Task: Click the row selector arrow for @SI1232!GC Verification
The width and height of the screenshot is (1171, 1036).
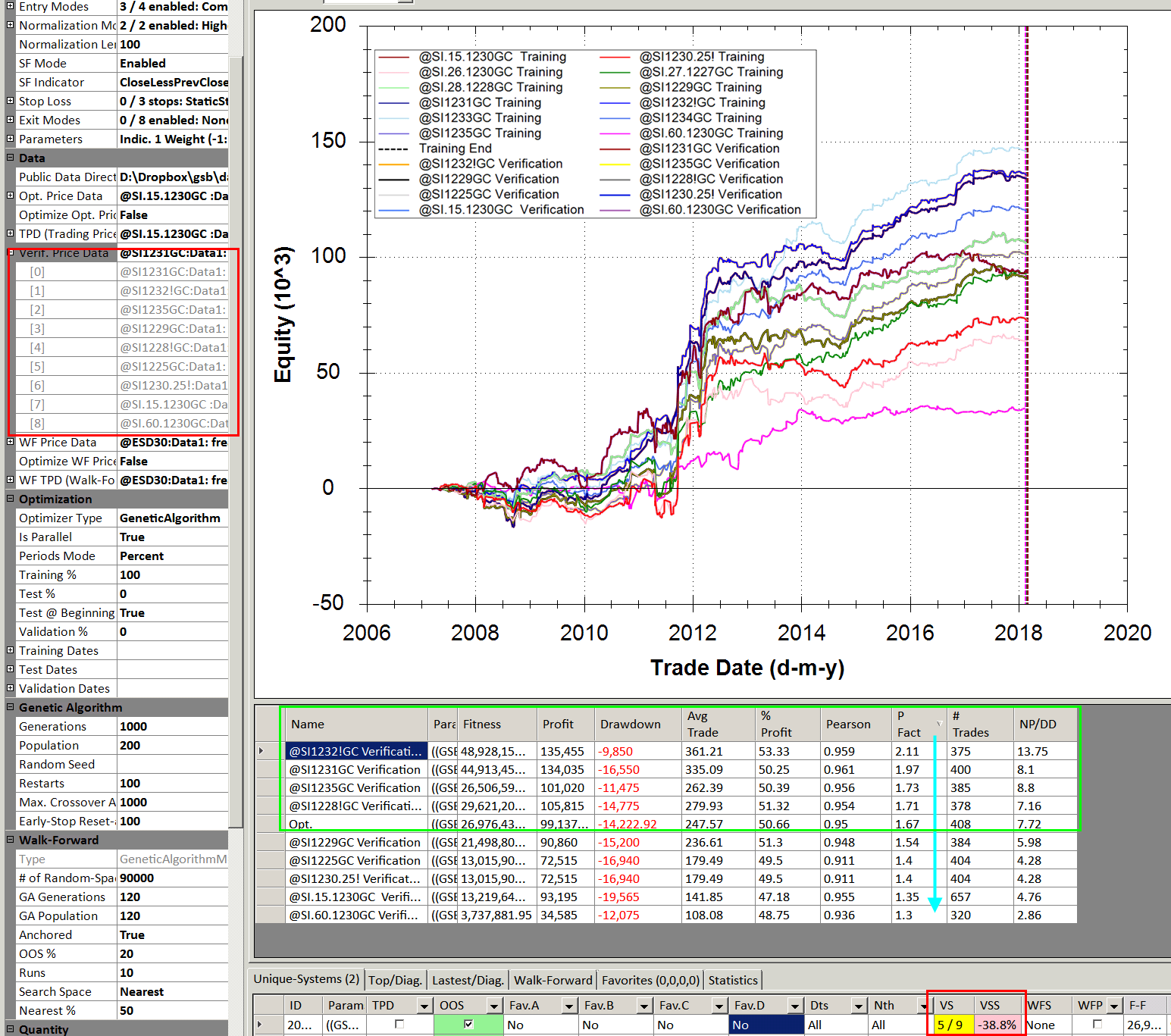Action: tap(261, 751)
